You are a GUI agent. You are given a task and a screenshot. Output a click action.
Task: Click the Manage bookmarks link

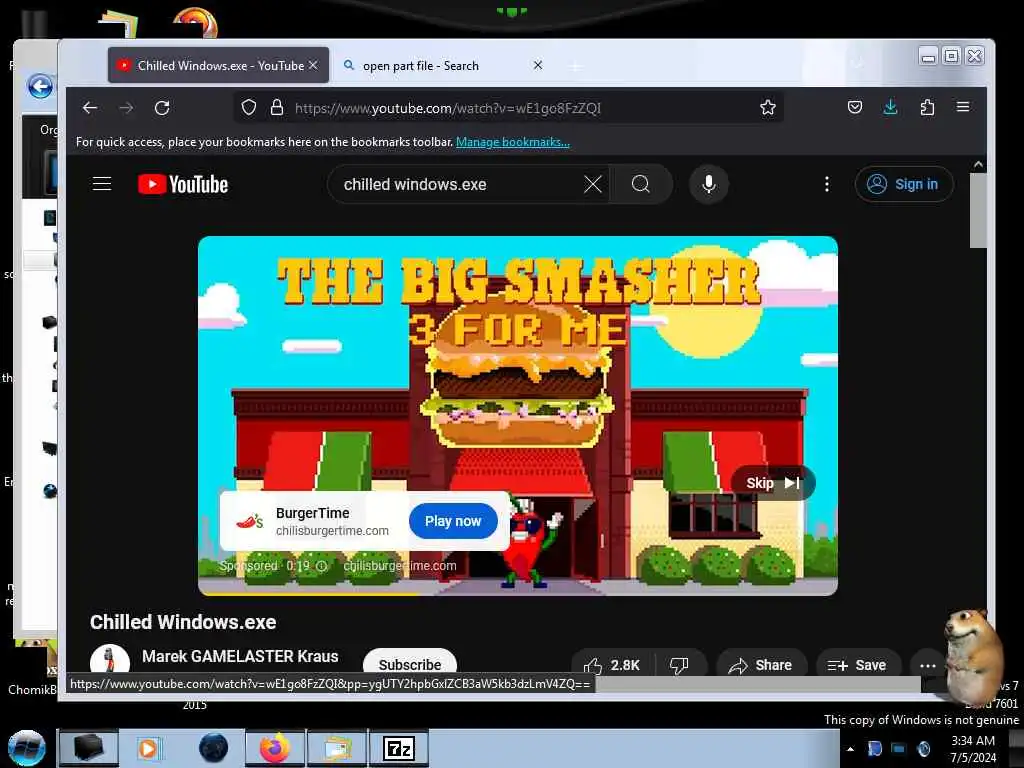(x=513, y=142)
